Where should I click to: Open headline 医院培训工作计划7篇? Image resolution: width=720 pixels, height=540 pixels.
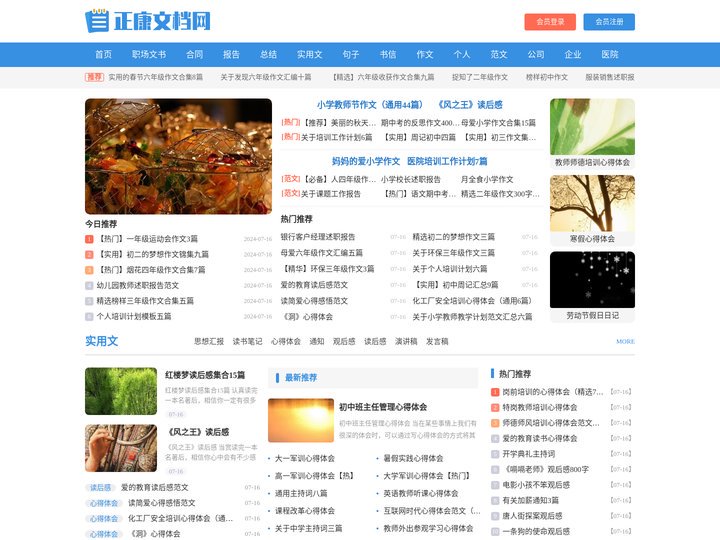click(447, 161)
